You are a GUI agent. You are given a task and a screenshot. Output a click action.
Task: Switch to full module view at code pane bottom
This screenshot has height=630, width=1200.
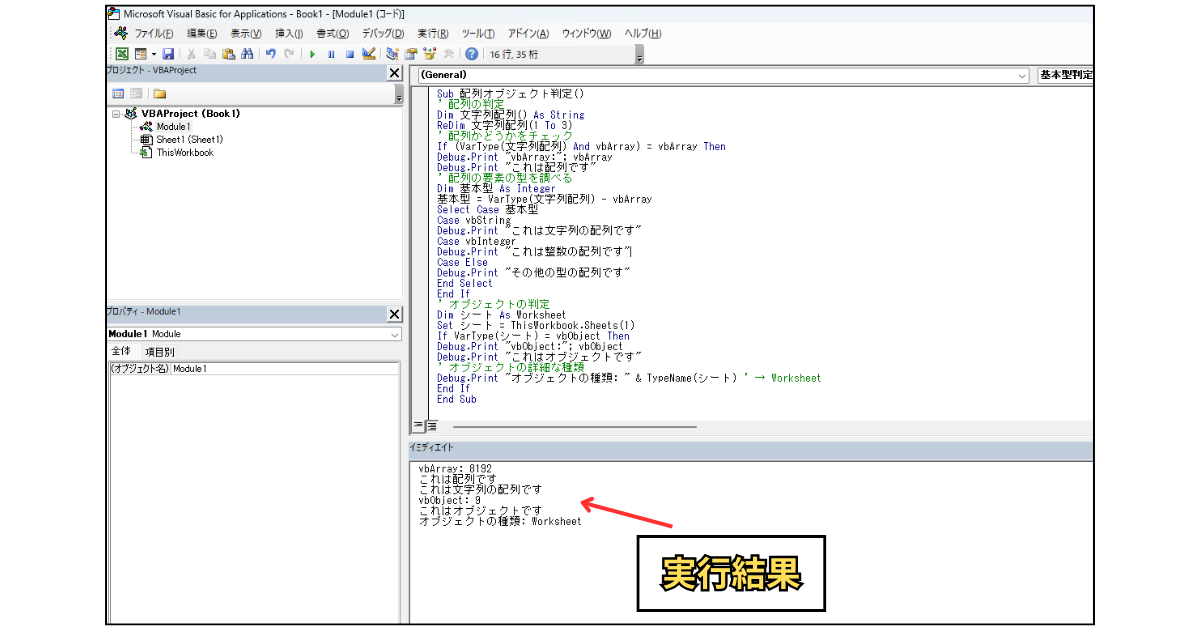point(432,426)
